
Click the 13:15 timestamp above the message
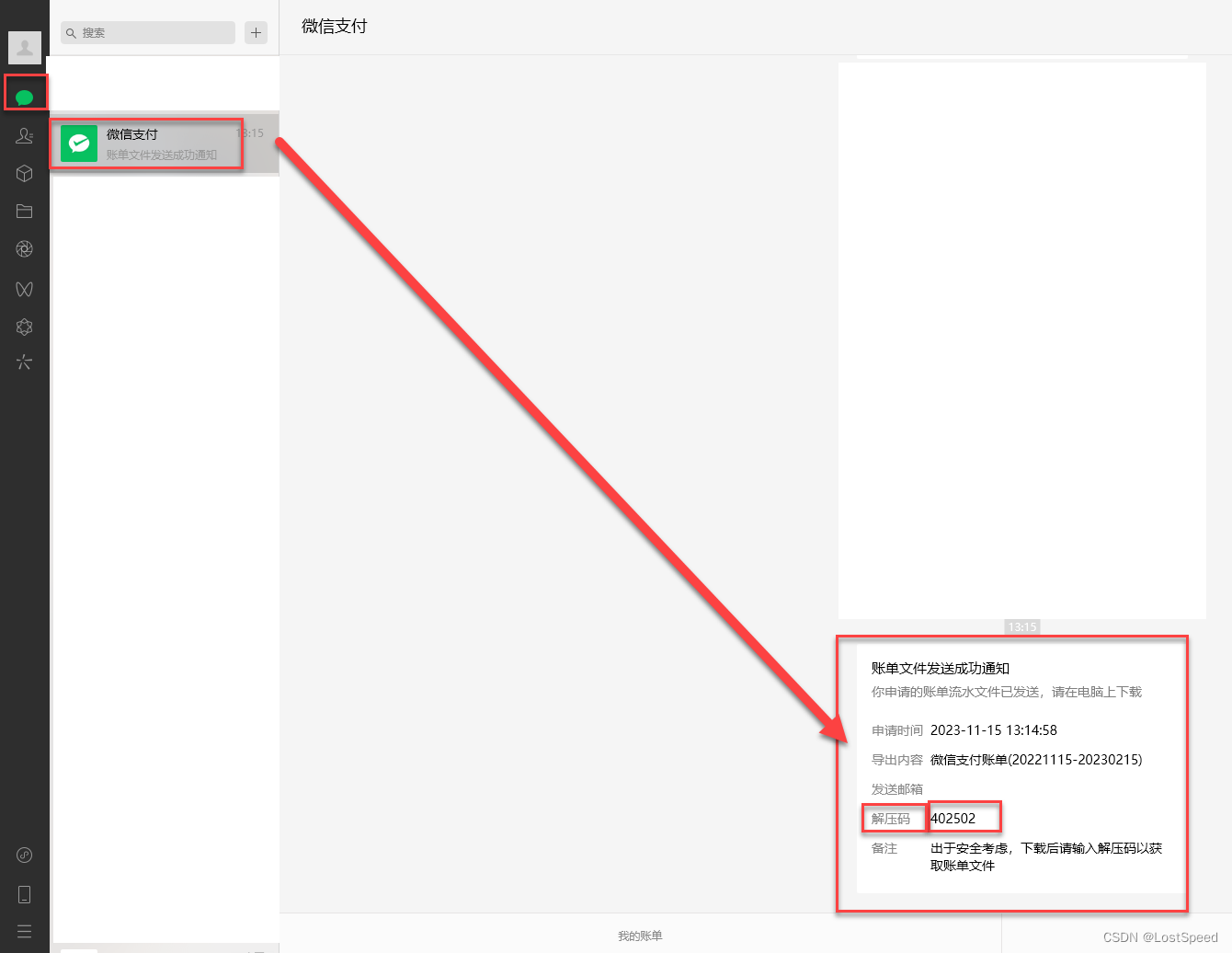pyautogui.click(x=1022, y=626)
